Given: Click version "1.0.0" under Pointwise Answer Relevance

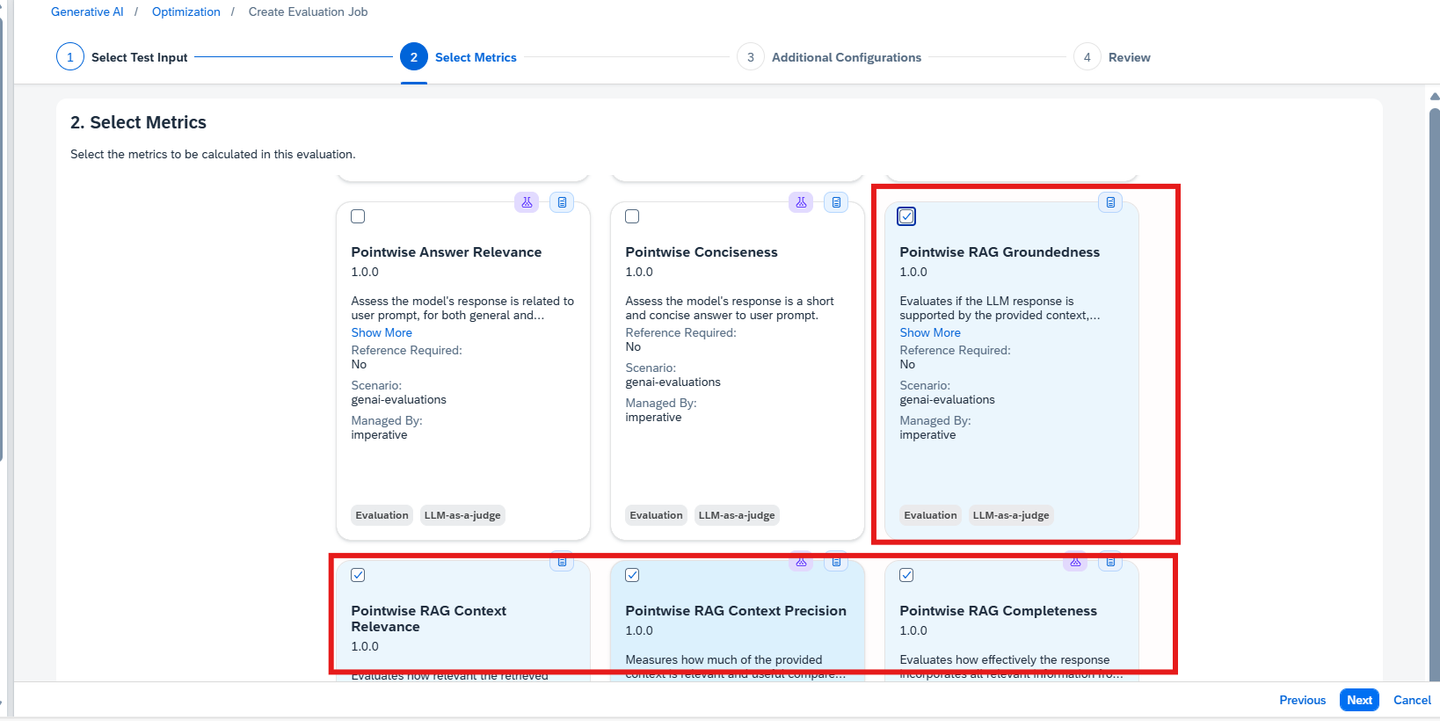Looking at the screenshot, I should 365,272.
